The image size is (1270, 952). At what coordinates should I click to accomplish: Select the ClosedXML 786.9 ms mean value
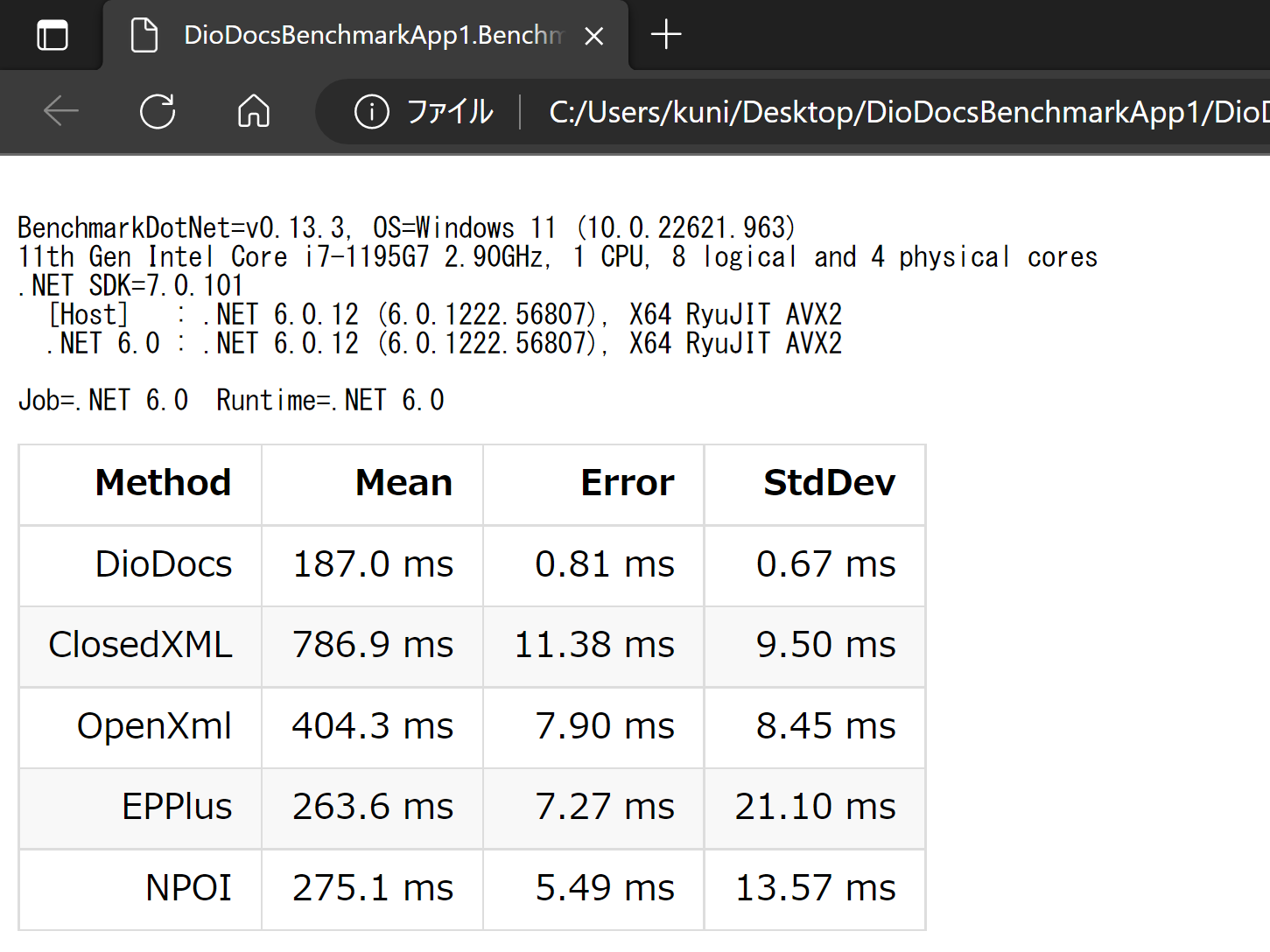[x=373, y=646]
